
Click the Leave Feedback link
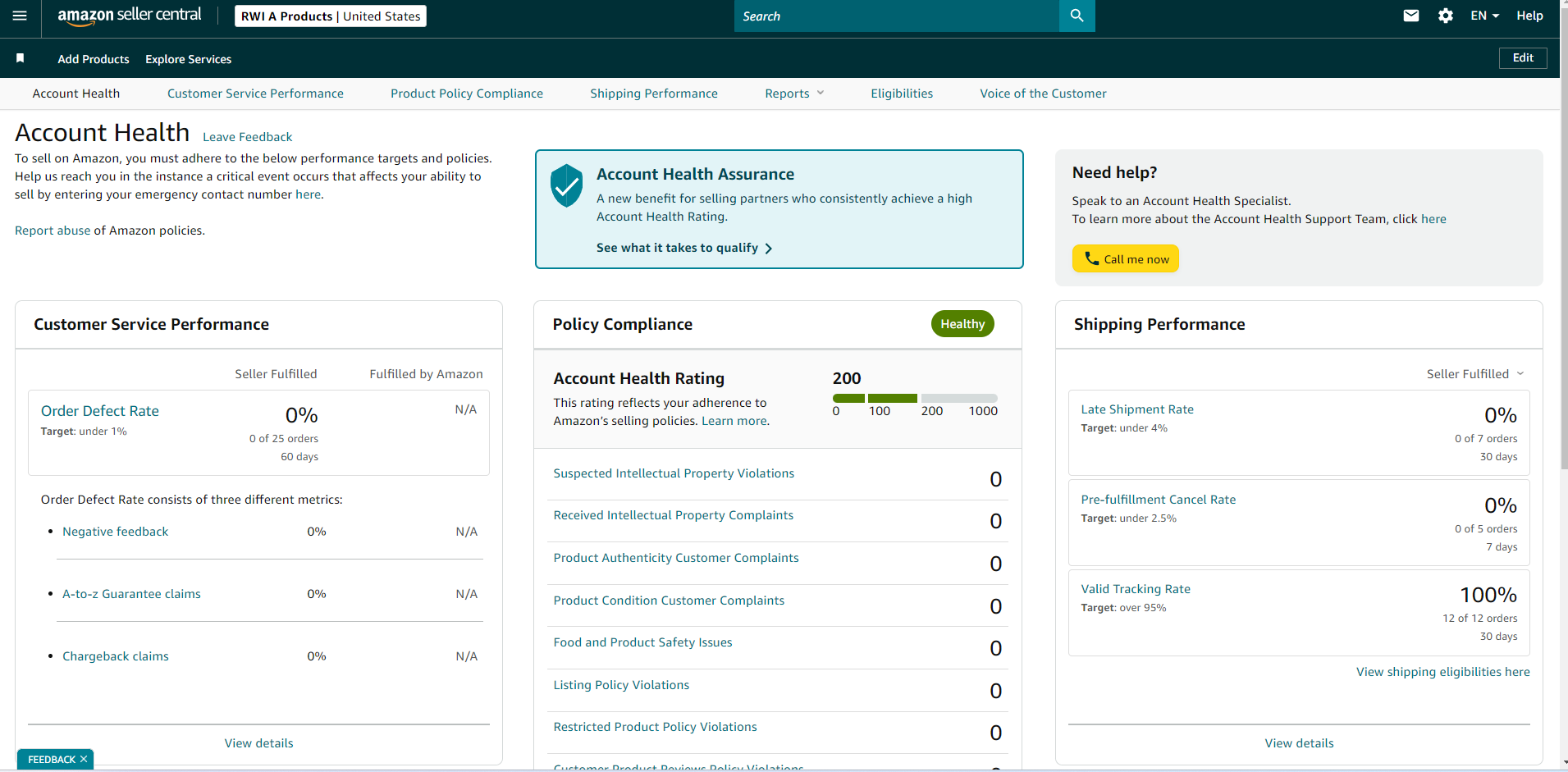click(x=247, y=137)
